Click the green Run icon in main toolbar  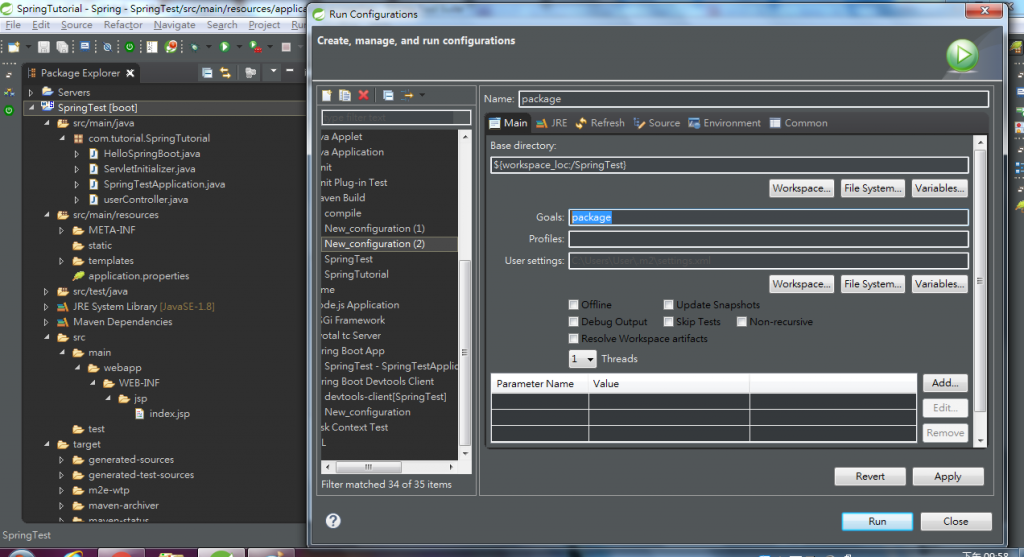coord(224,47)
